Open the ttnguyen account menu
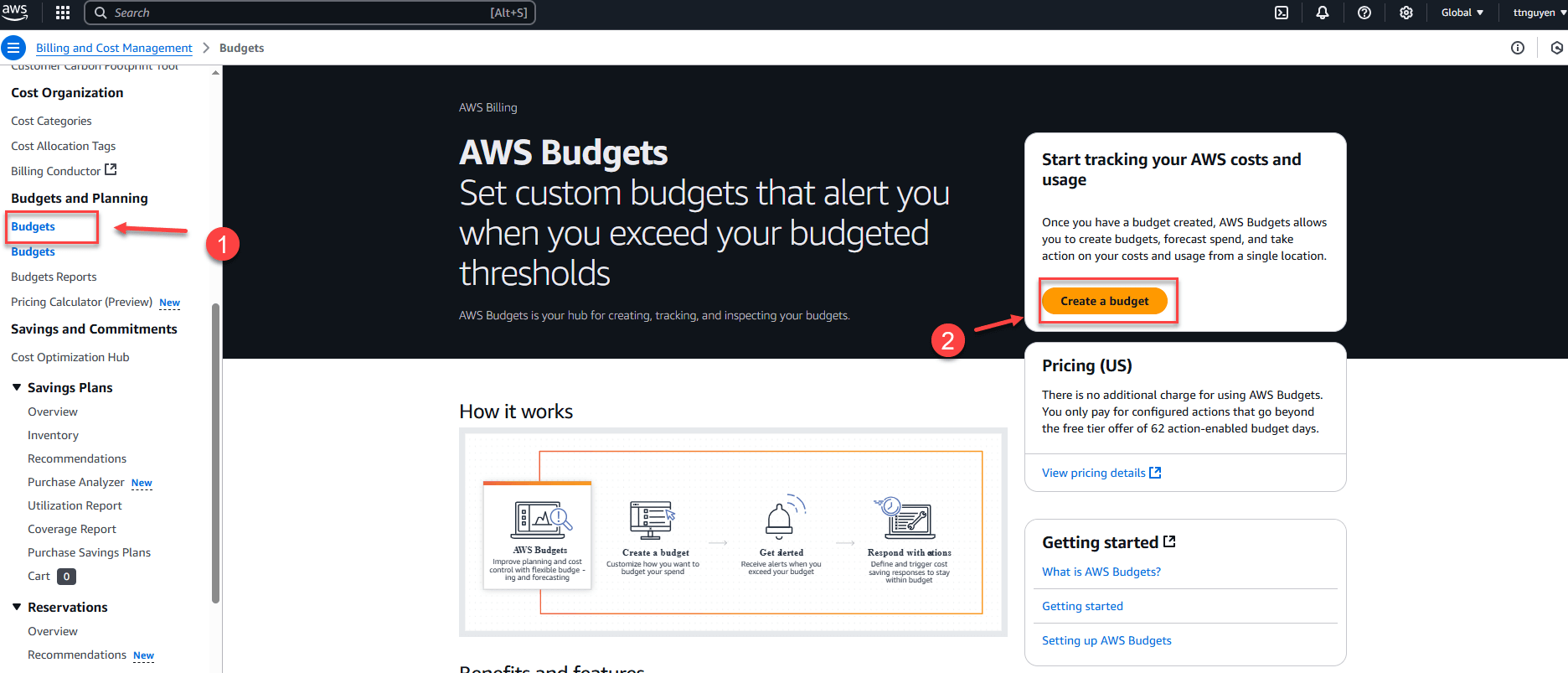1568x673 pixels. [x=1539, y=13]
